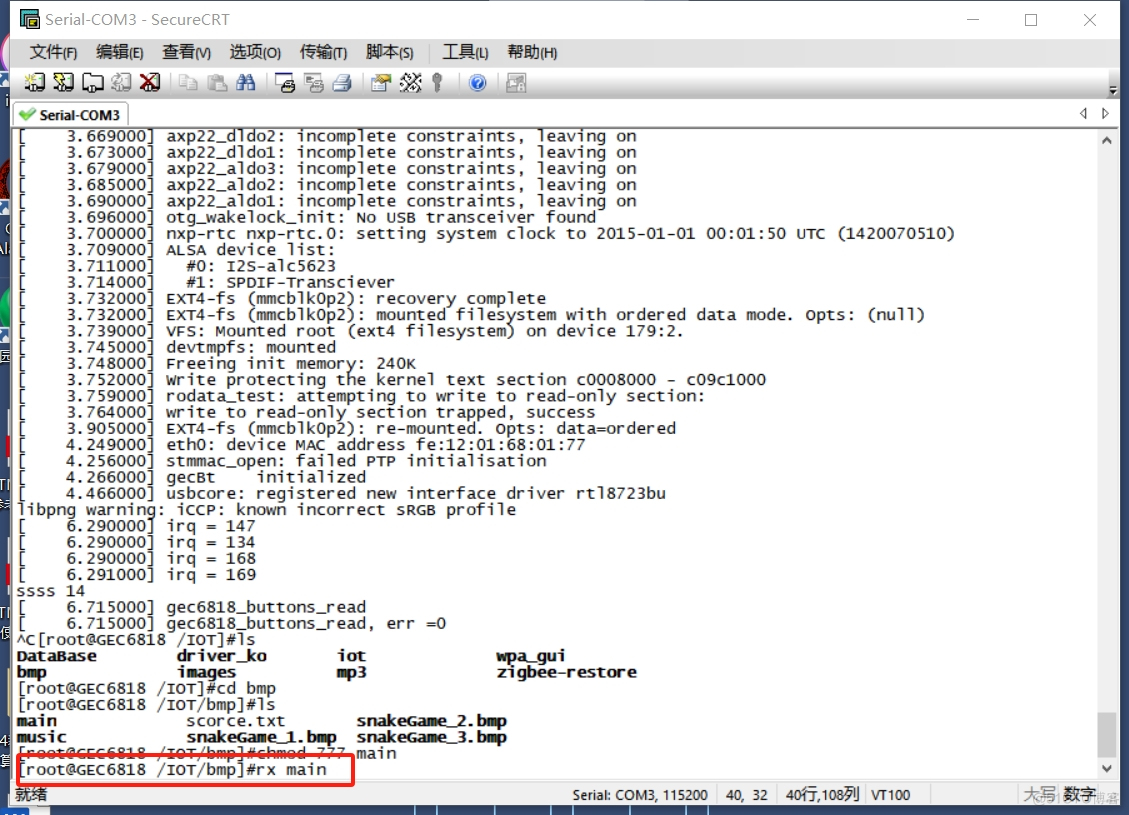Screen dimensions: 1129x815
Task: Print session output via printer icon
Action: pos(340,83)
